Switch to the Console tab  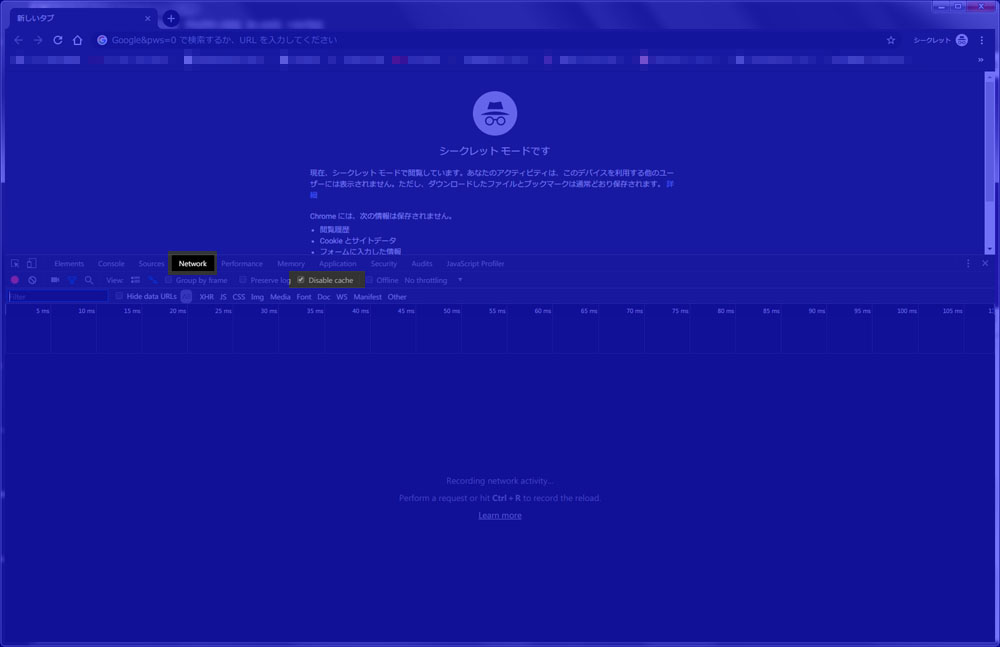(111, 264)
